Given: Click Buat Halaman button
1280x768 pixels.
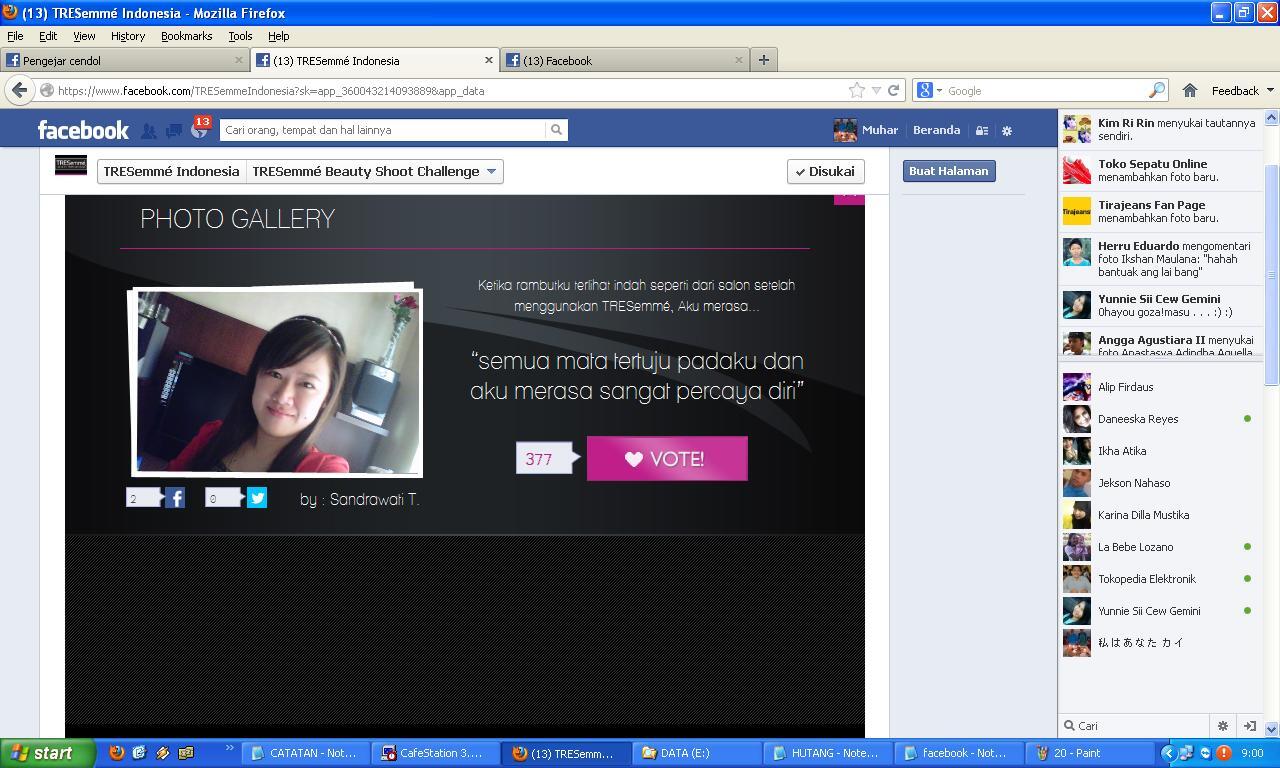Looking at the screenshot, I should coord(949,171).
